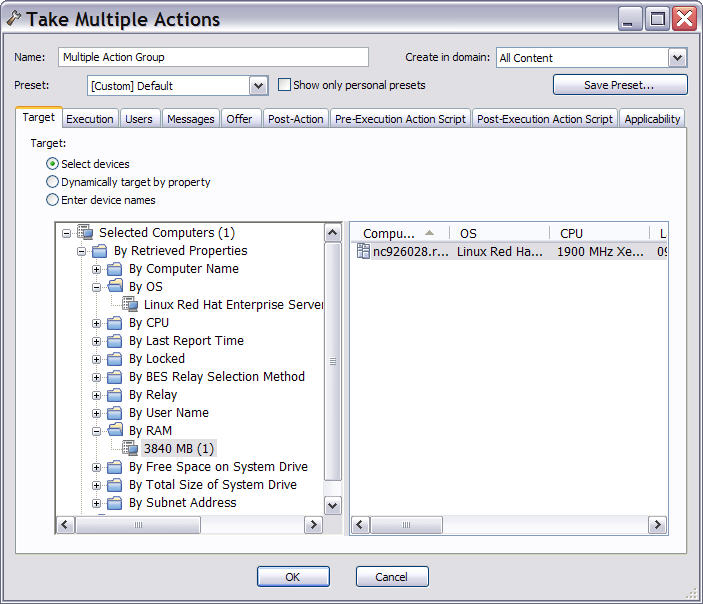
Task: Click the computer list's scroll right arrow
Action: pyautogui.click(x=657, y=525)
